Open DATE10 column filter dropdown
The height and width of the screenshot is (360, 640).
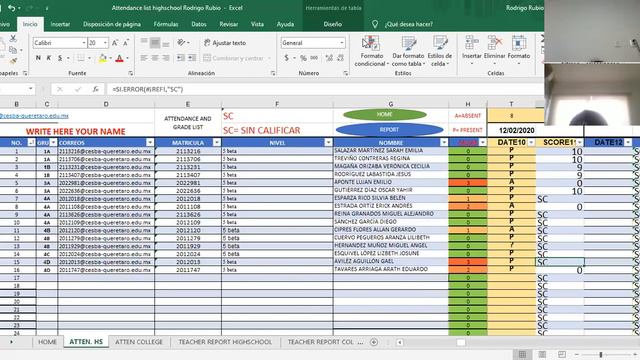tap(531, 142)
